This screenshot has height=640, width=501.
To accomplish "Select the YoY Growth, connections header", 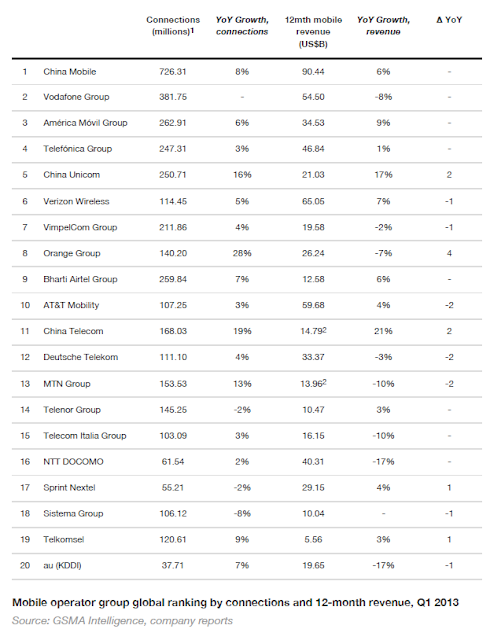I will coord(242,26).
